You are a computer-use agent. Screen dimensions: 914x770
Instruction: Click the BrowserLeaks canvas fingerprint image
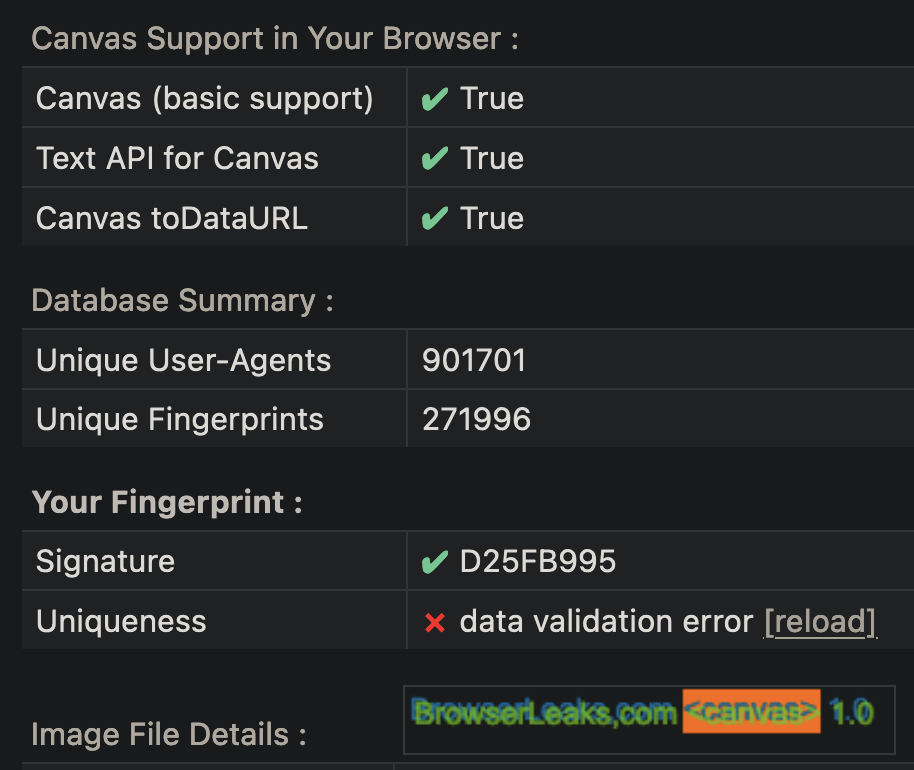pos(649,720)
